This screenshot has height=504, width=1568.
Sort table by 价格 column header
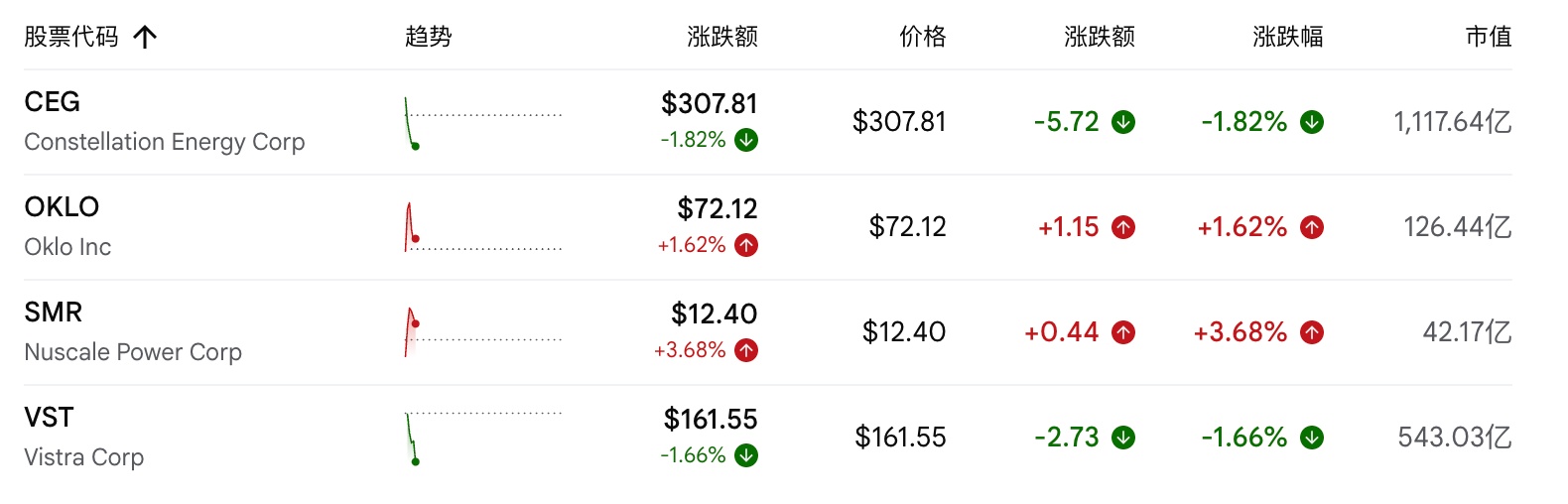coord(923,37)
